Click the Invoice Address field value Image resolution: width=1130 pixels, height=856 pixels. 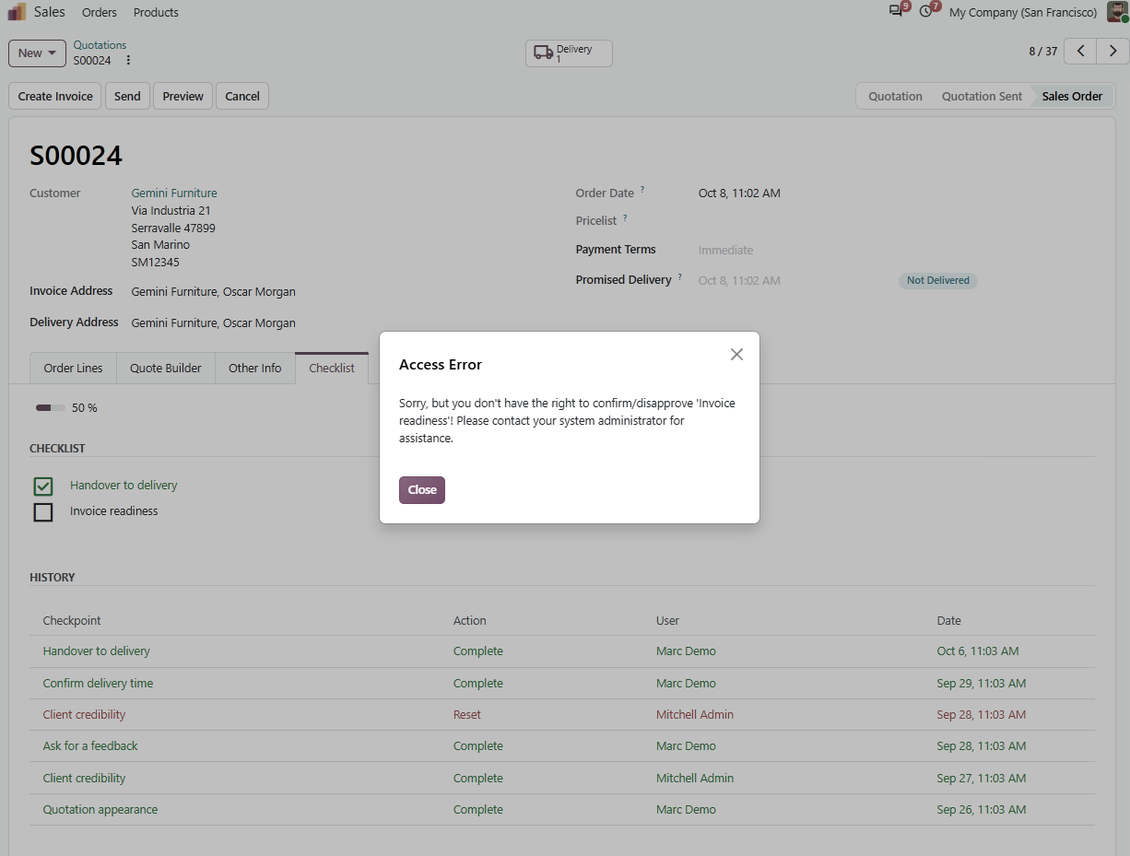pos(213,292)
